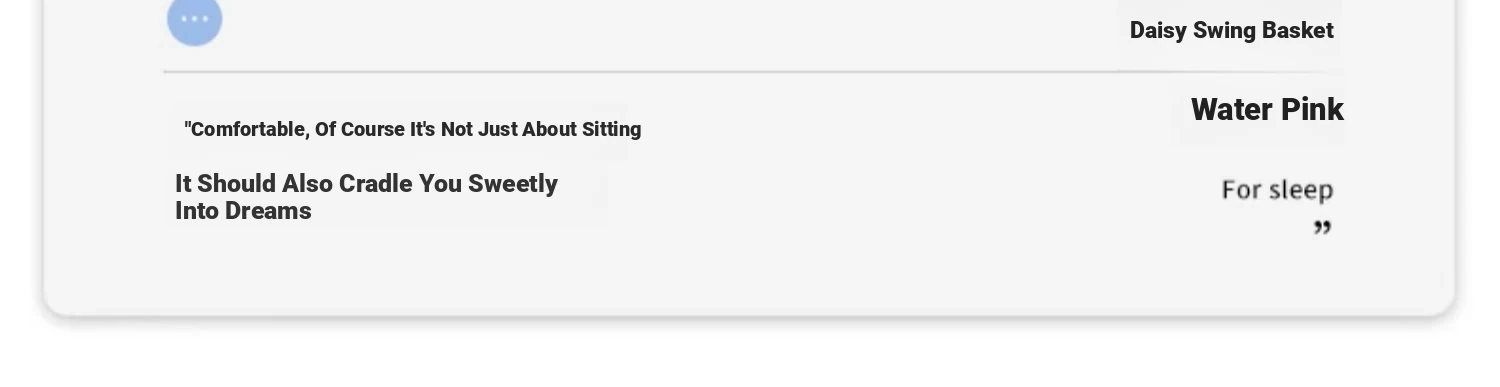
Task: Click the word 'Daisy' in the product title
Action: 1158,31
